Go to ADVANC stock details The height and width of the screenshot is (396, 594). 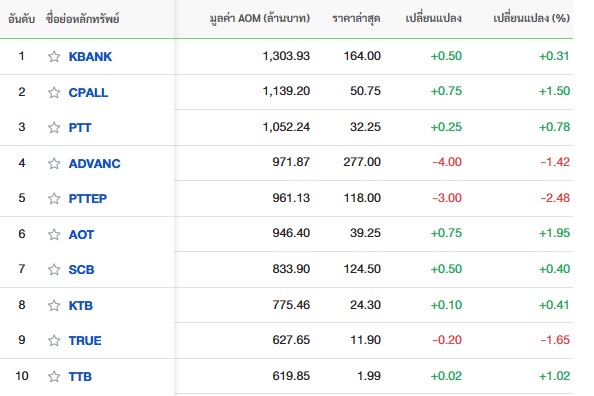click(x=95, y=163)
